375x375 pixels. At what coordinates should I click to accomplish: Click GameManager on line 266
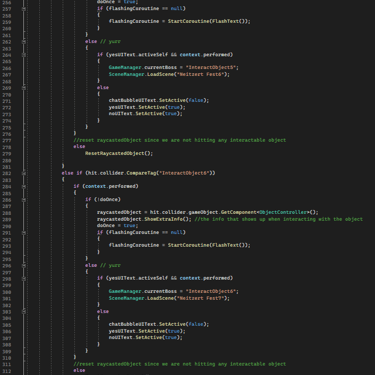(x=125, y=67)
